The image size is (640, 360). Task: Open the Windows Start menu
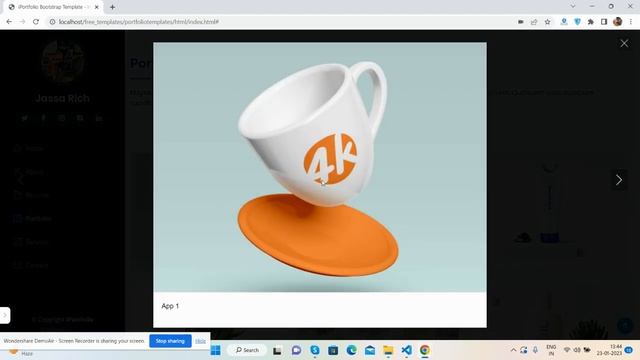(216, 350)
